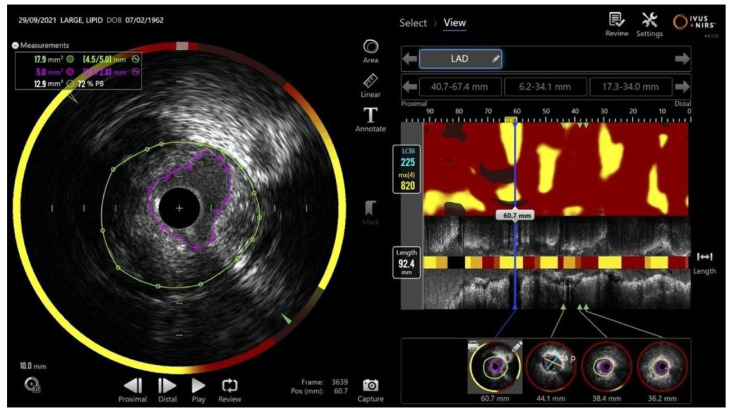The height and width of the screenshot is (412, 732).
Task: Toggle the green 17.9 mm² measurement visibility
Action: 70,59
